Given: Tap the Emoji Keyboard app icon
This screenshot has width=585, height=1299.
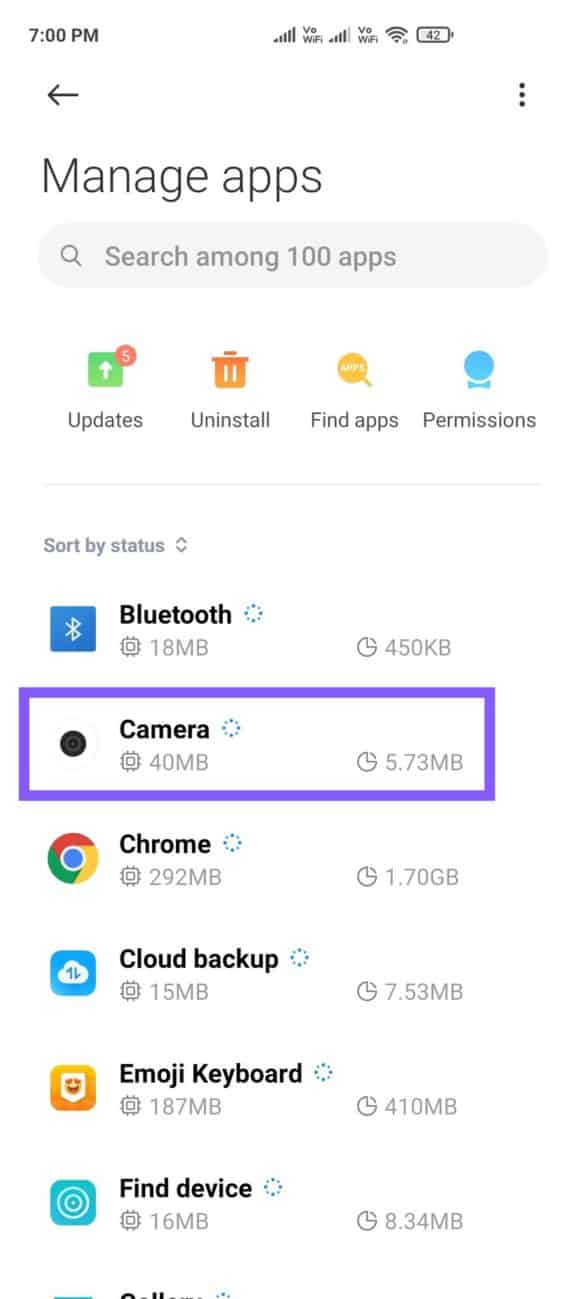Looking at the screenshot, I should click(x=73, y=1089).
